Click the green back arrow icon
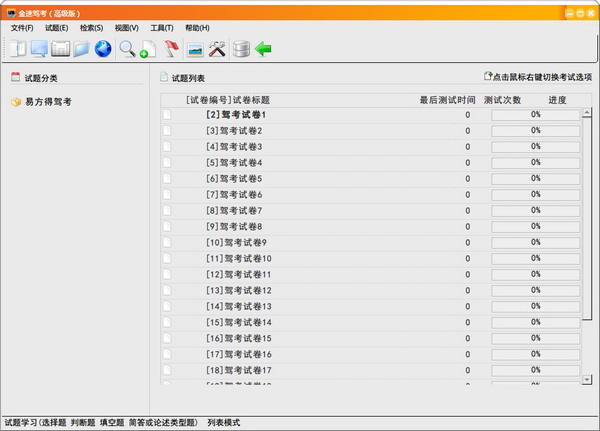 coord(263,49)
